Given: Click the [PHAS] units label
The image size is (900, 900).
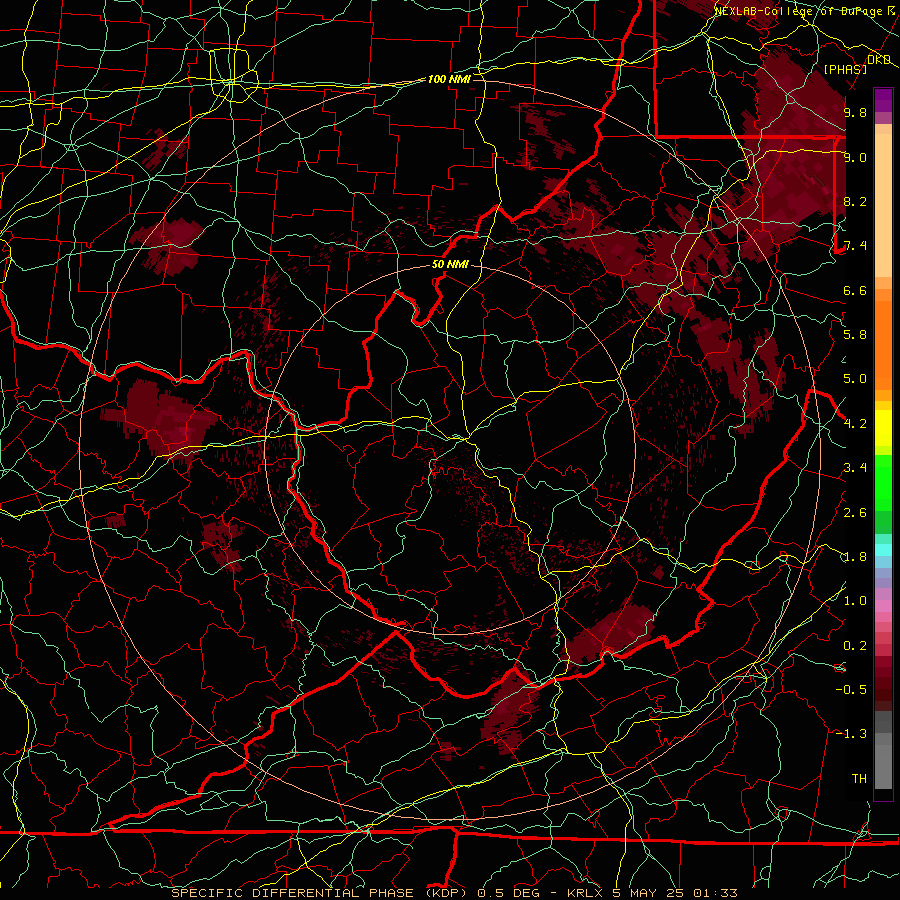Looking at the screenshot, I should 845,69.
